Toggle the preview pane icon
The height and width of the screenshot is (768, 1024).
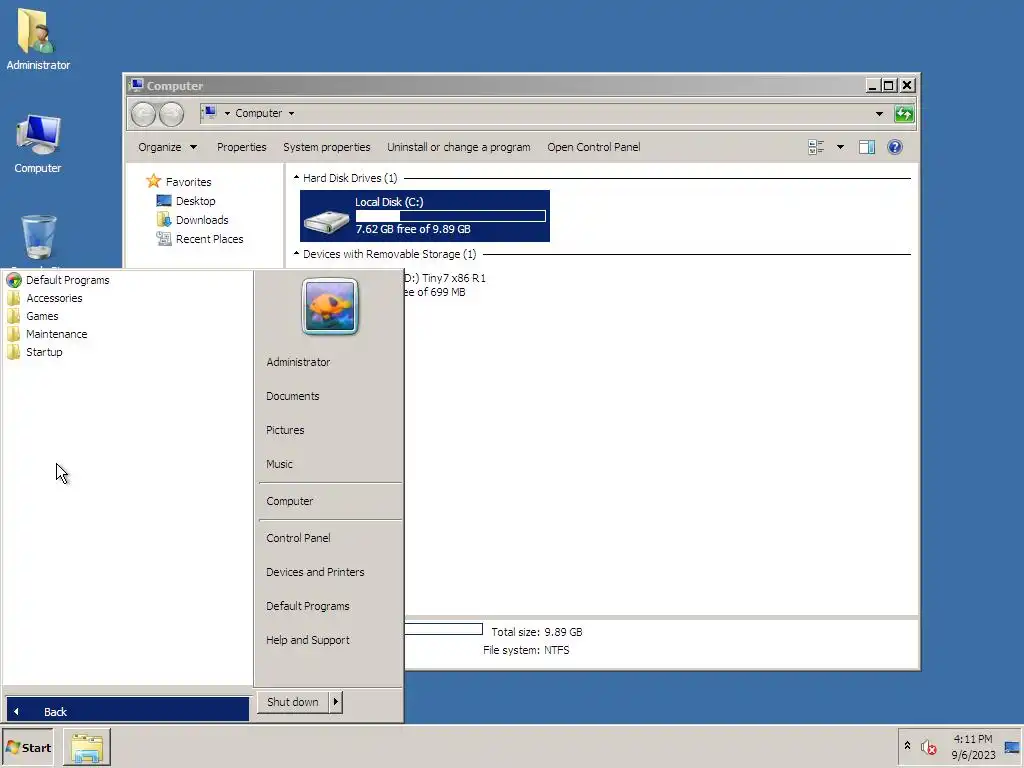867,147
